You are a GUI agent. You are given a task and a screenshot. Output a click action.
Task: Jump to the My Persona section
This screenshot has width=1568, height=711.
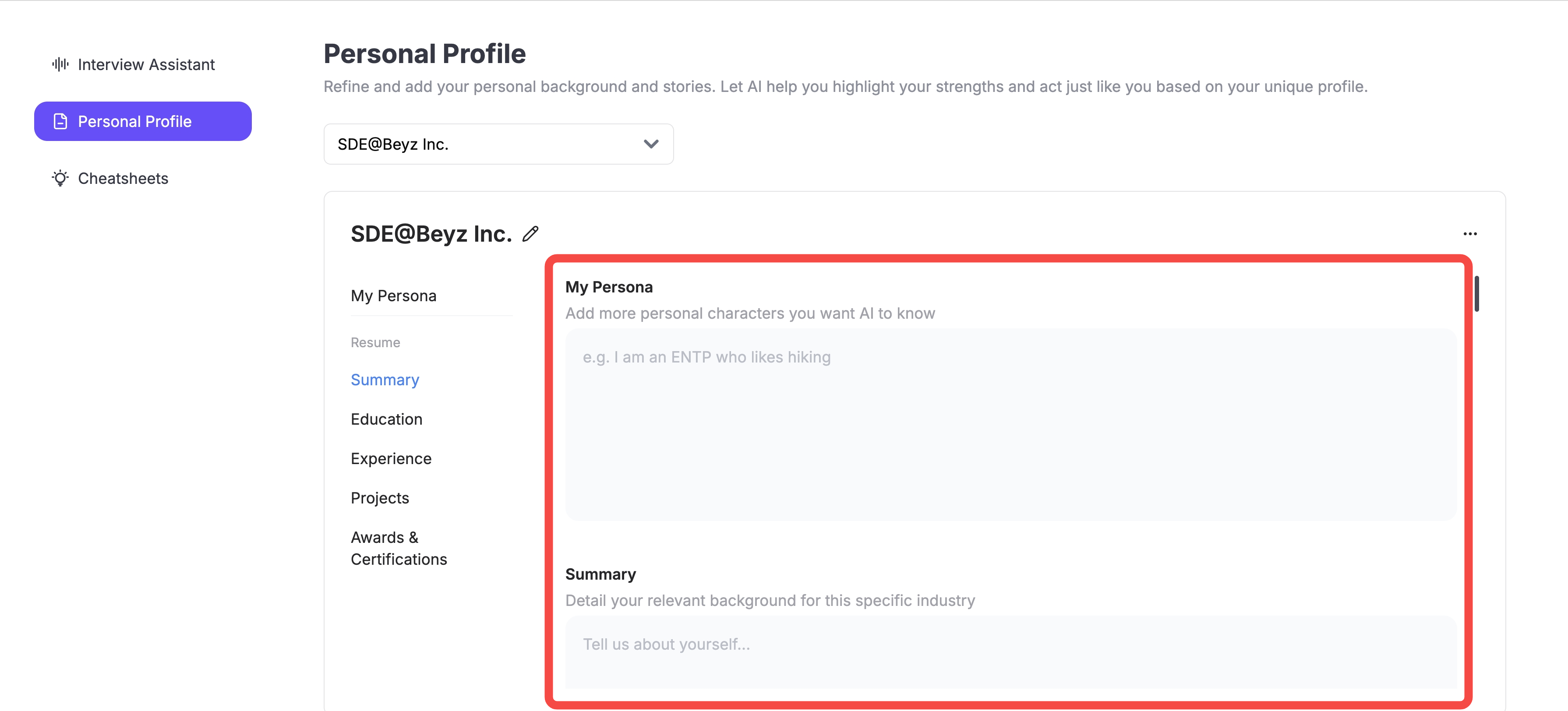coord(393,296)
